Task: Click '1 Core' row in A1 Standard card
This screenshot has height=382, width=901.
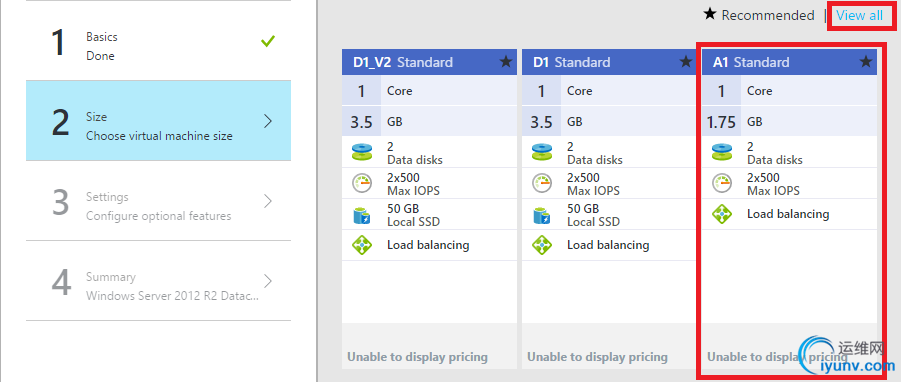Action: click(790, 91)
